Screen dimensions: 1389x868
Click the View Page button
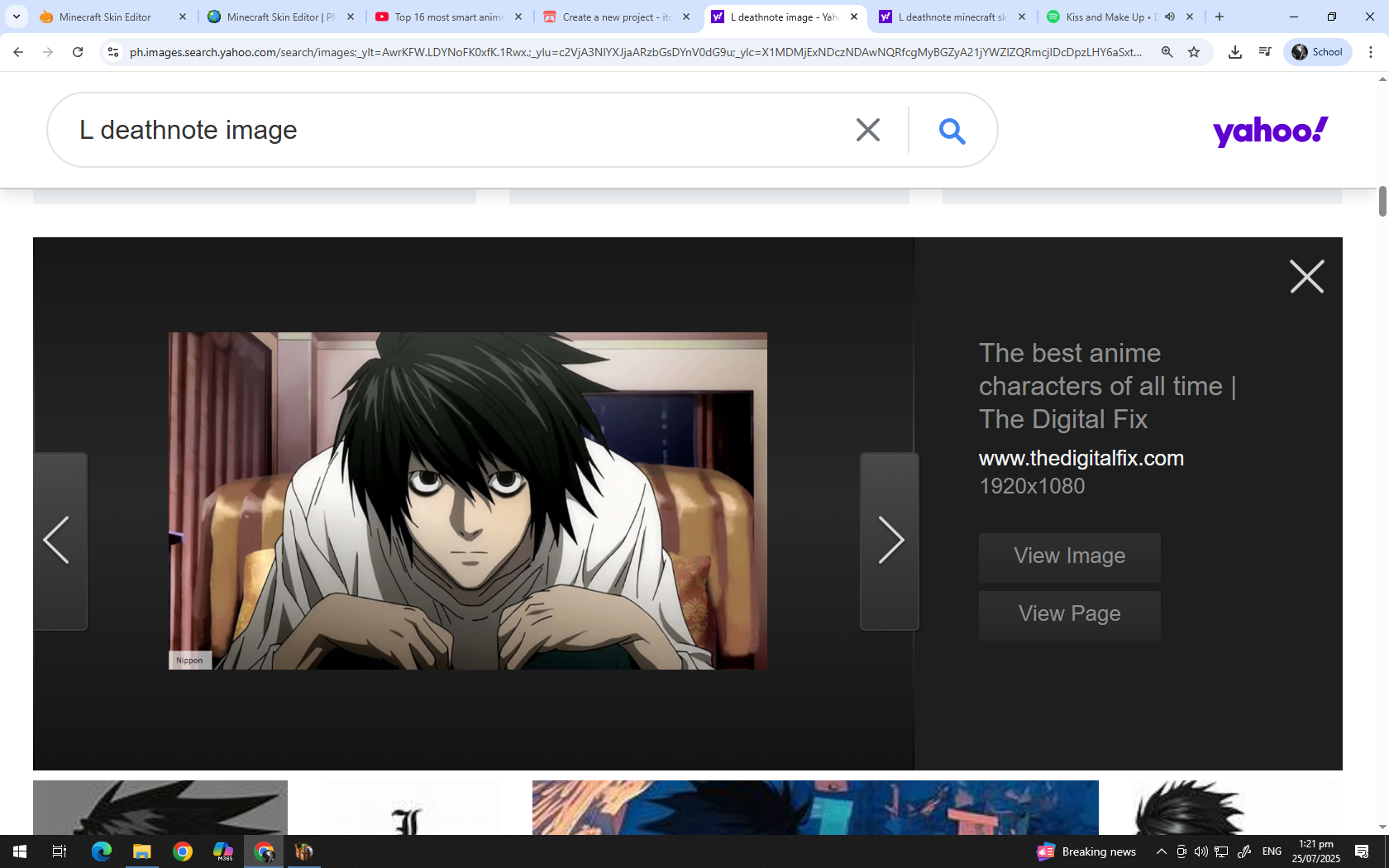pyautogui.click(x=1069, y=614)
